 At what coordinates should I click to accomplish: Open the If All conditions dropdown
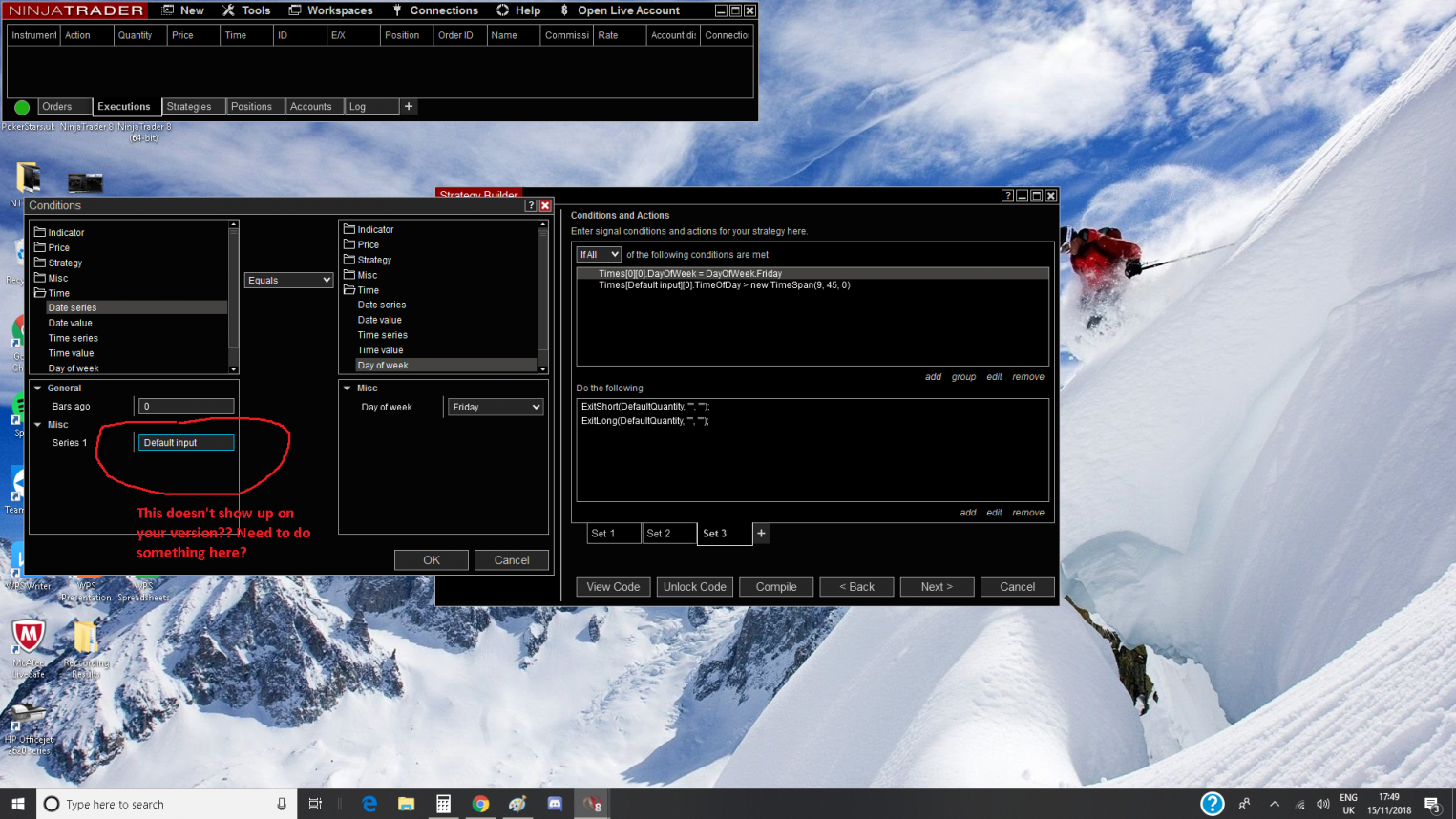(599, 255)
